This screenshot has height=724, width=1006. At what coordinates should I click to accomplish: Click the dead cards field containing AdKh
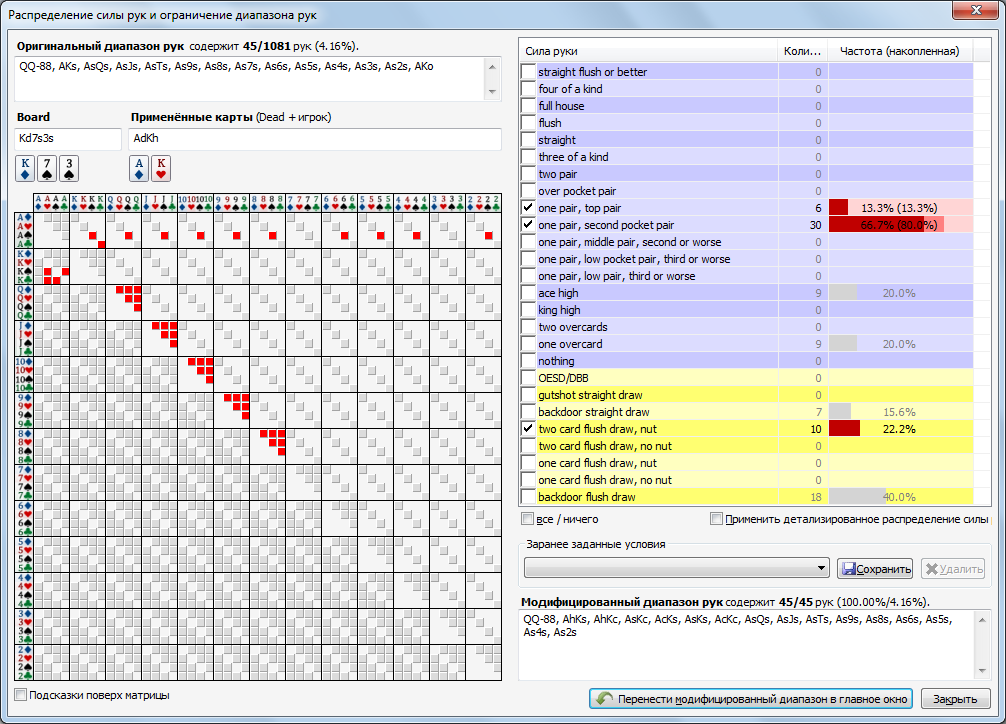pyautogui.click(x=314, y=139)
